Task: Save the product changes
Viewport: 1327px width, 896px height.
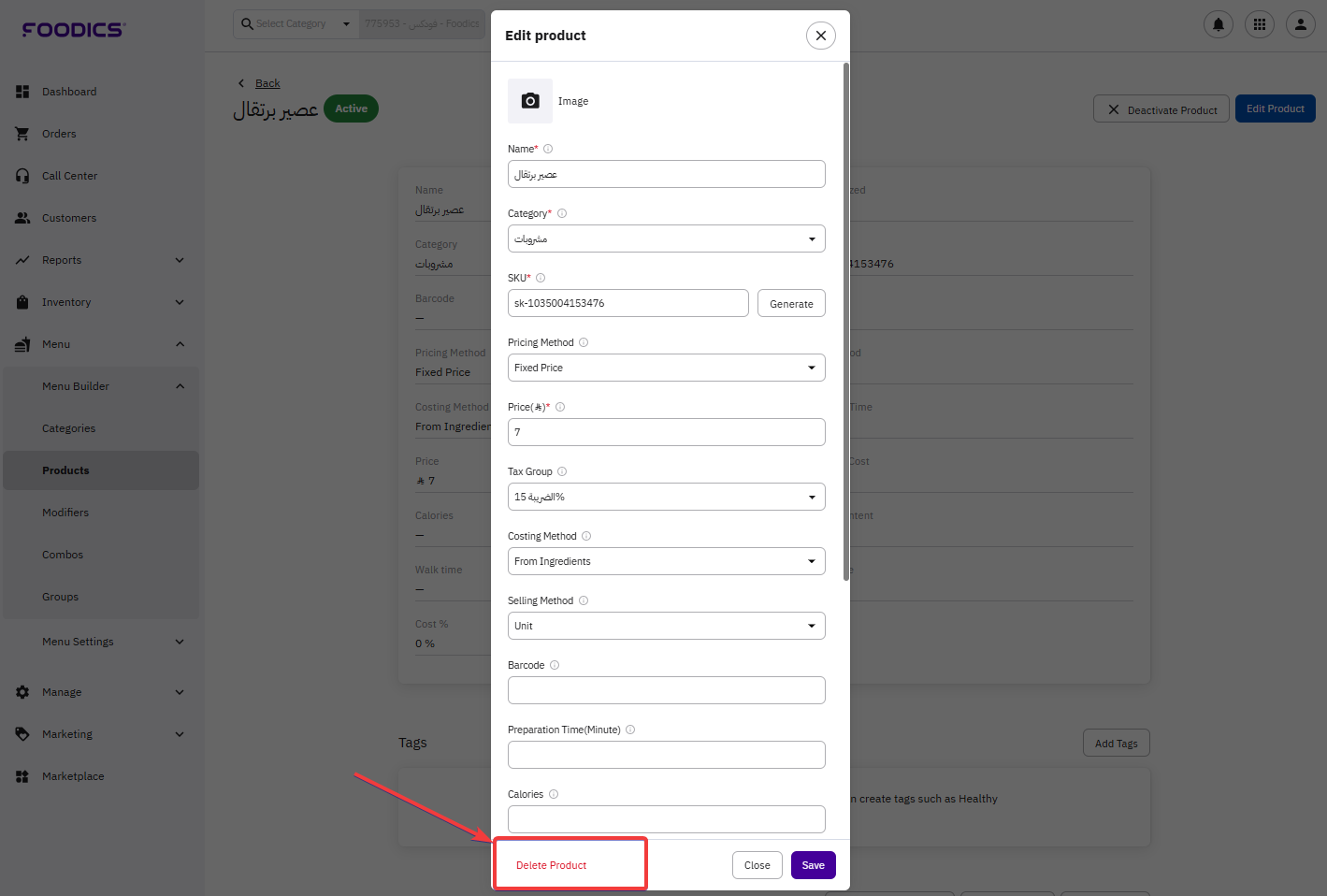Action: pyautogui.click(x=813, y=865)
